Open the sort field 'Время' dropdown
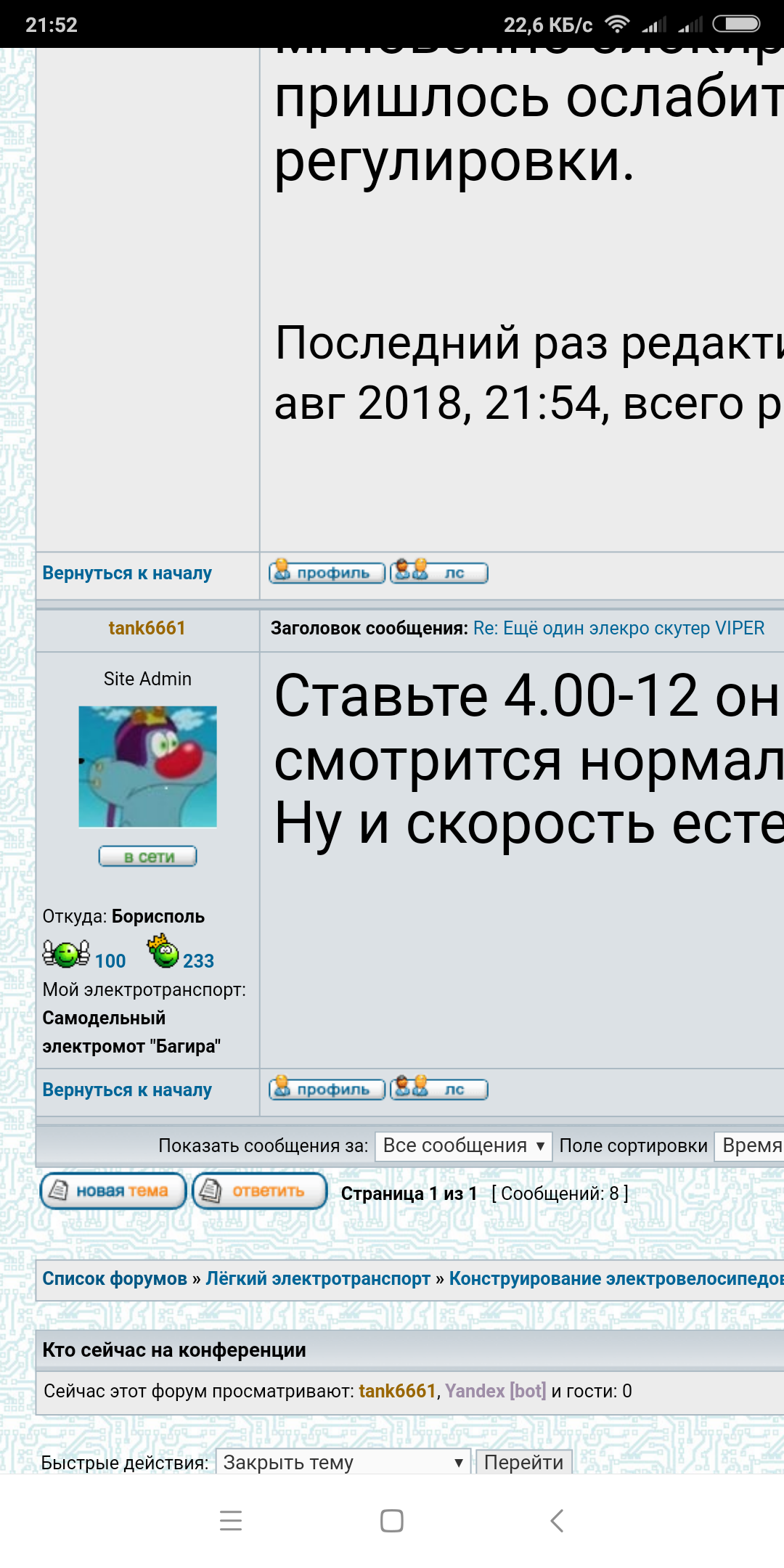Screen dimensions: 784x1568 (x=751, y=1146)
